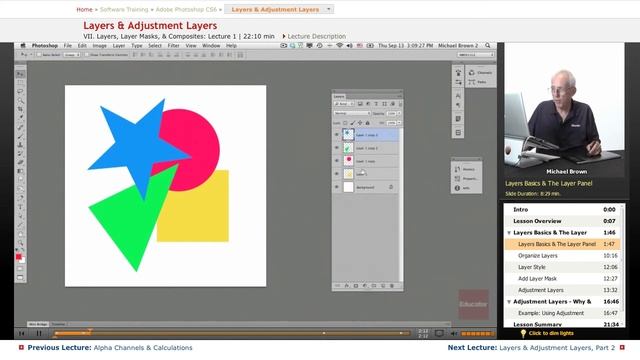
Task: Select the Zoom tool in toolbar
Action: coord(20,243)
